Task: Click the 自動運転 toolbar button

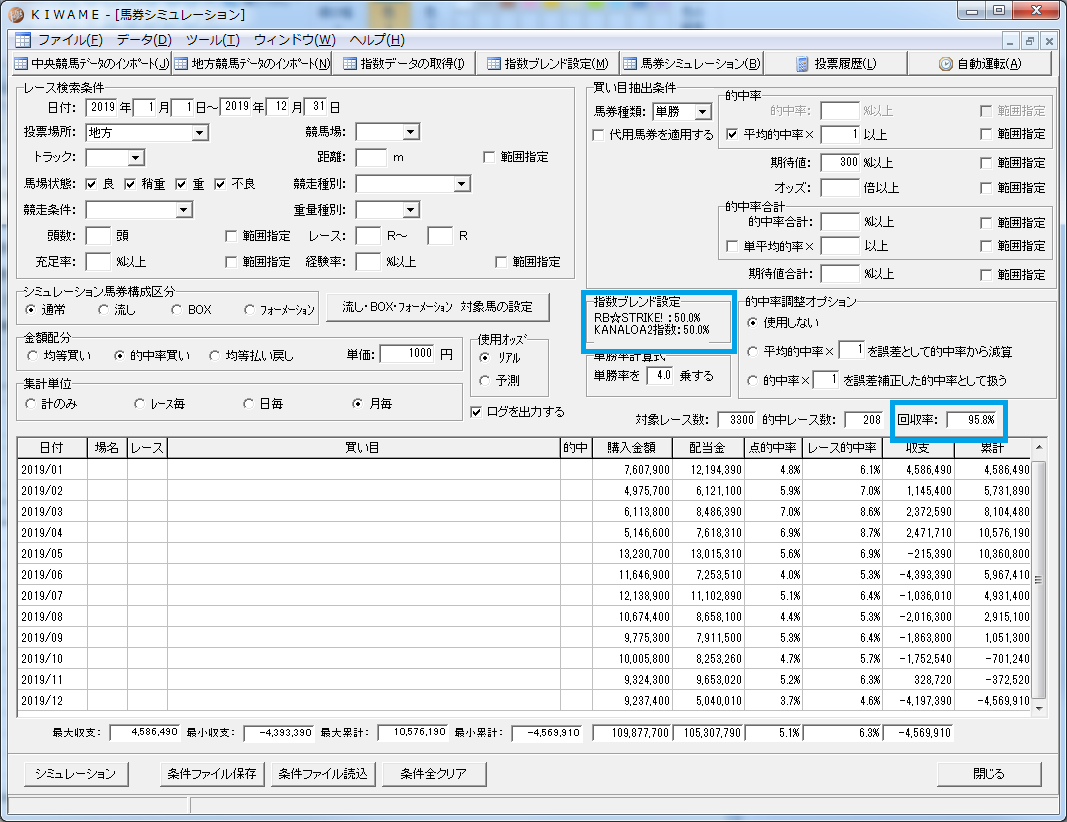Action: point(980,63)
